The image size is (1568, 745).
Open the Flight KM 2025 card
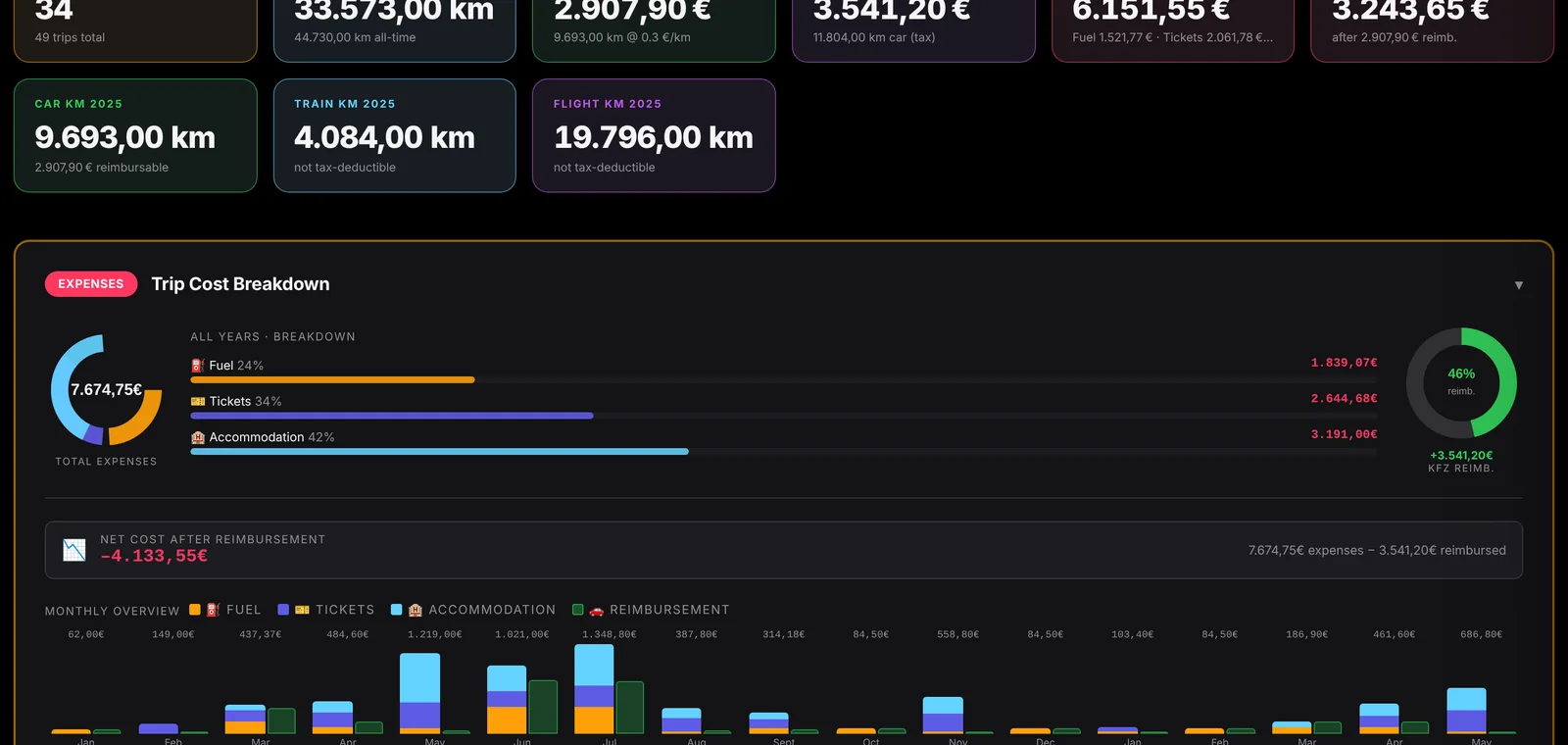click(654, 135)
